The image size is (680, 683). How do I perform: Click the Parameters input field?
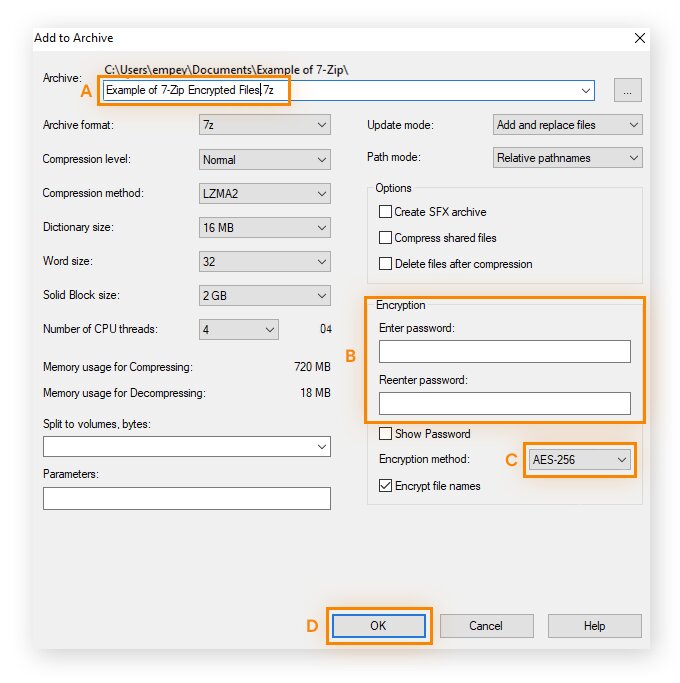(186, 498)
